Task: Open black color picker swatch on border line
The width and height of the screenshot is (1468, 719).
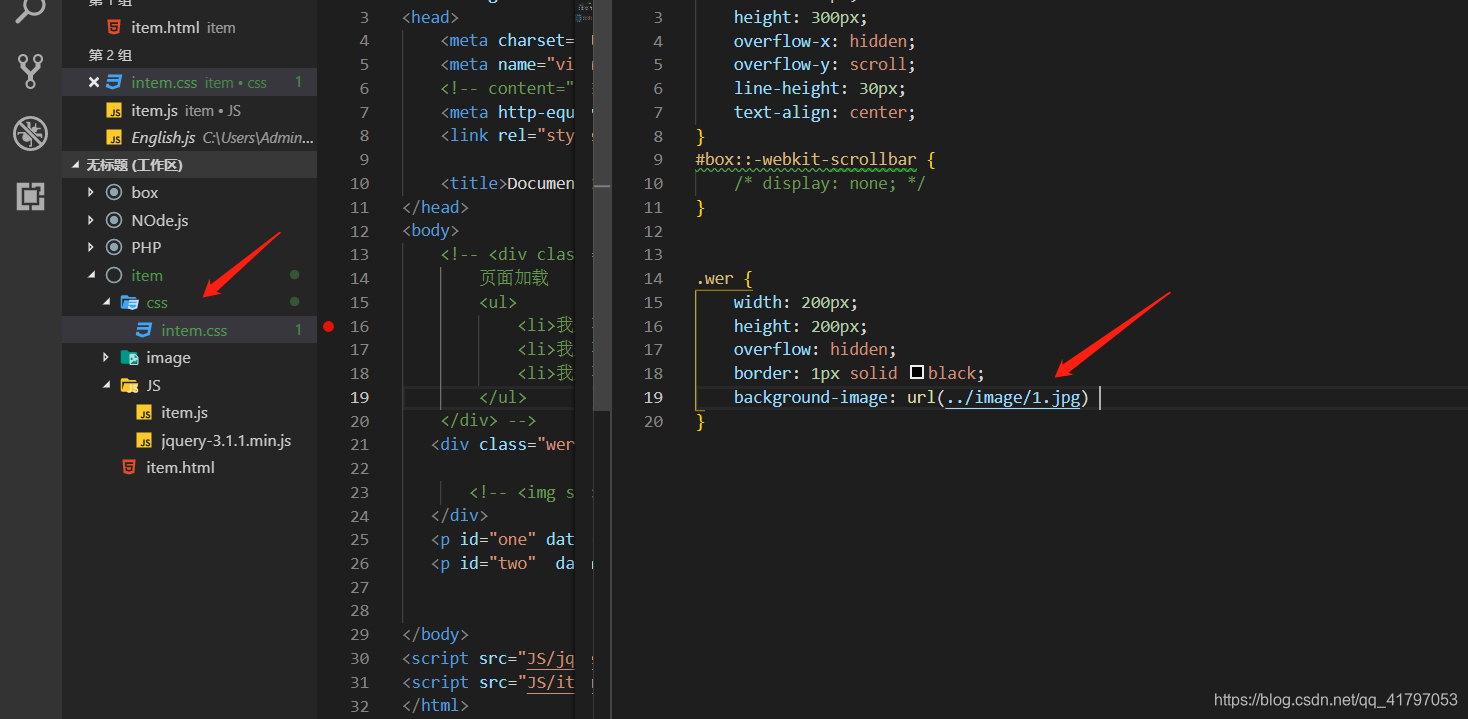Action: coord(917,373)
